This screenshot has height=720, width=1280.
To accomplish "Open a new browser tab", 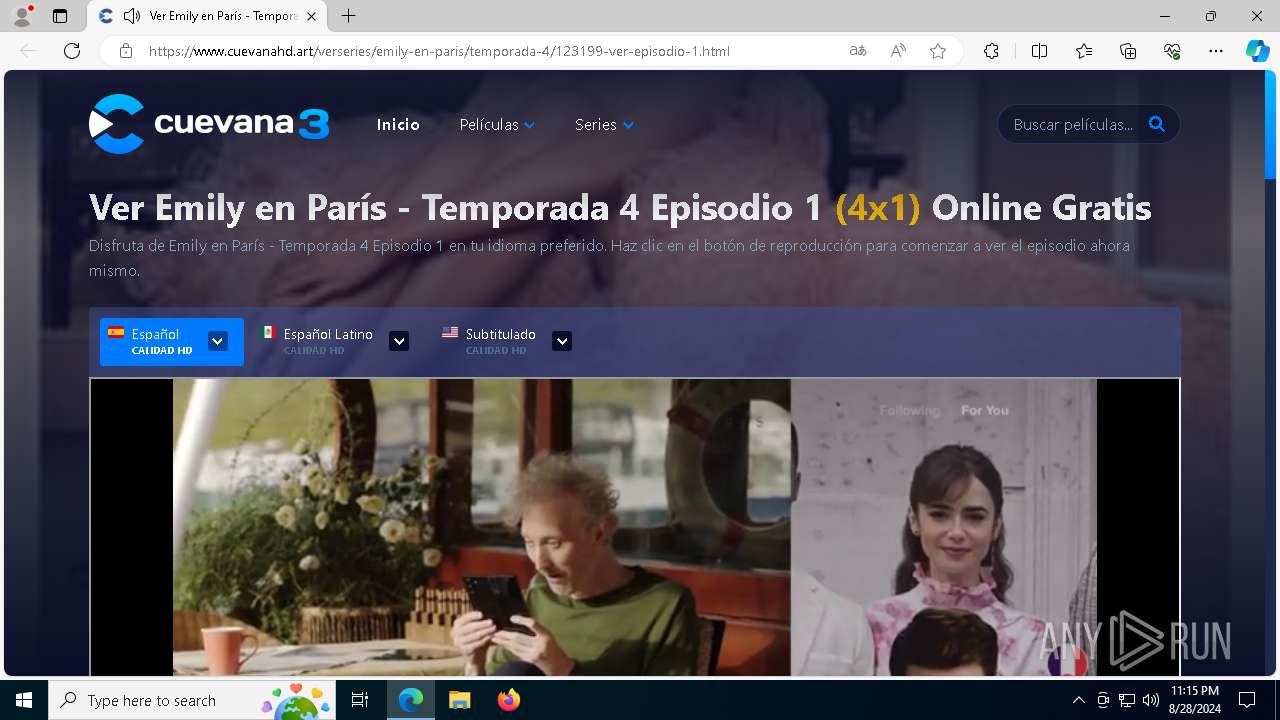I will pyautogui.click(x=348, y=16).
